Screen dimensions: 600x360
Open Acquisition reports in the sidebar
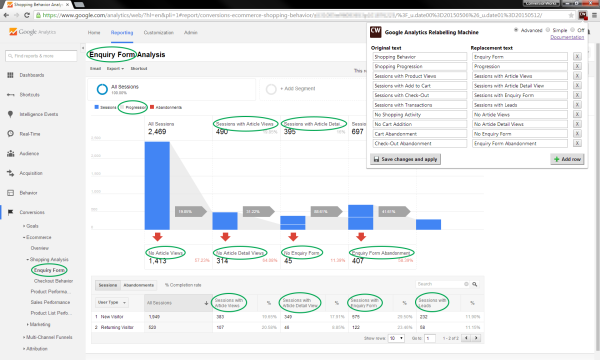tap(31, 173)
